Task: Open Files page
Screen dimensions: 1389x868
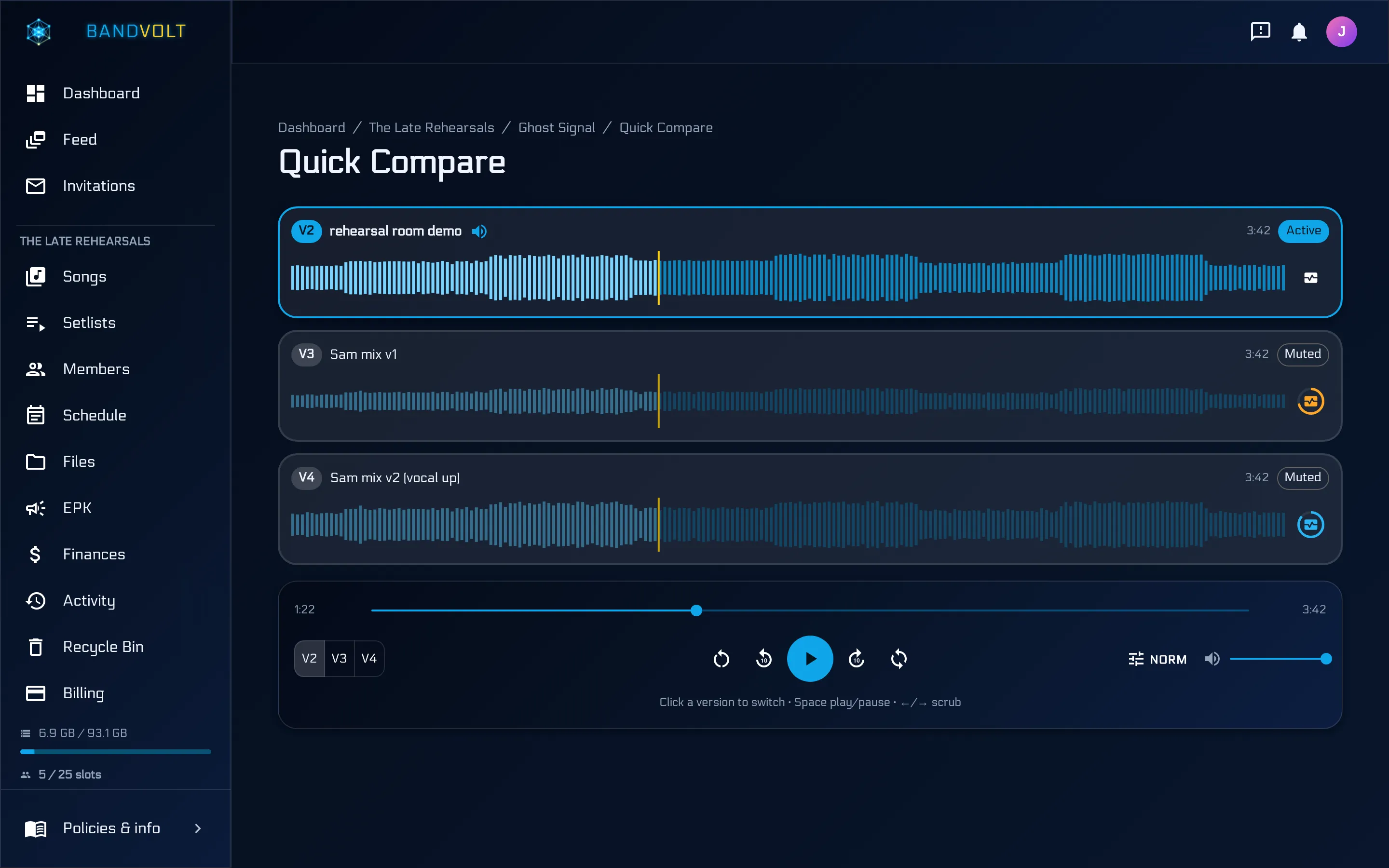Action: point(115,461)
